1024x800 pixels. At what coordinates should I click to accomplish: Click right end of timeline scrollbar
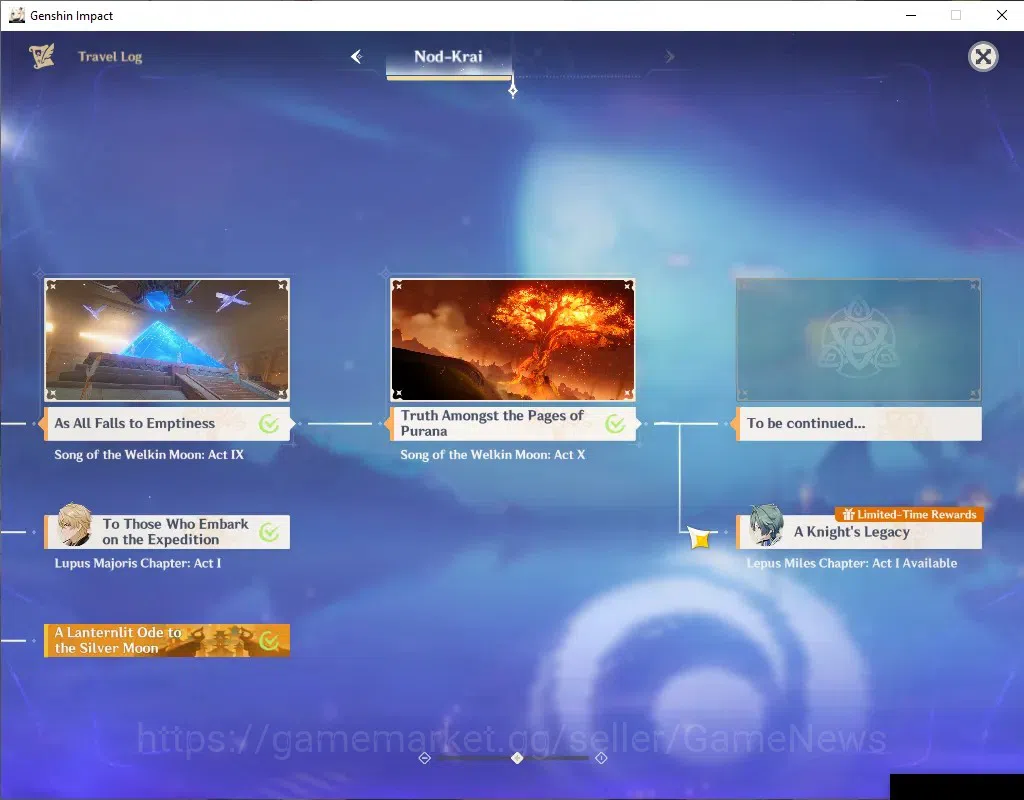click(x=601, y=758)
